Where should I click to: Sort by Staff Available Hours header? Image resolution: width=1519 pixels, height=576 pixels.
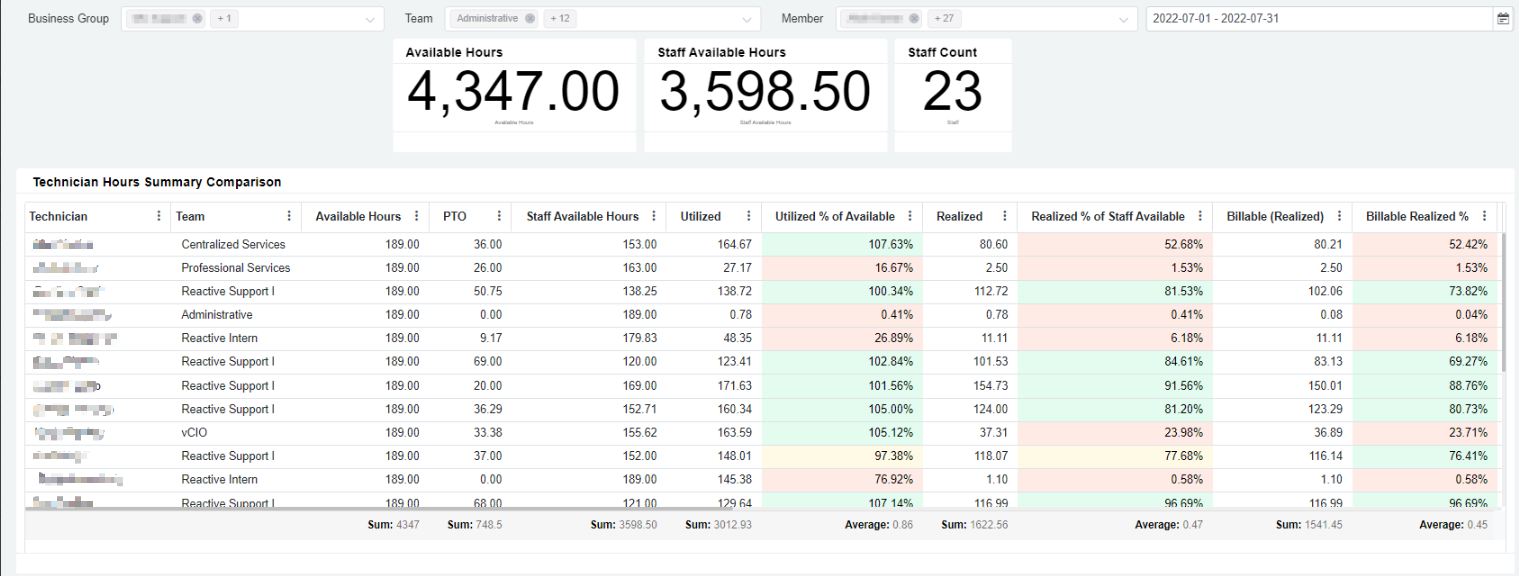click(582, 216)
